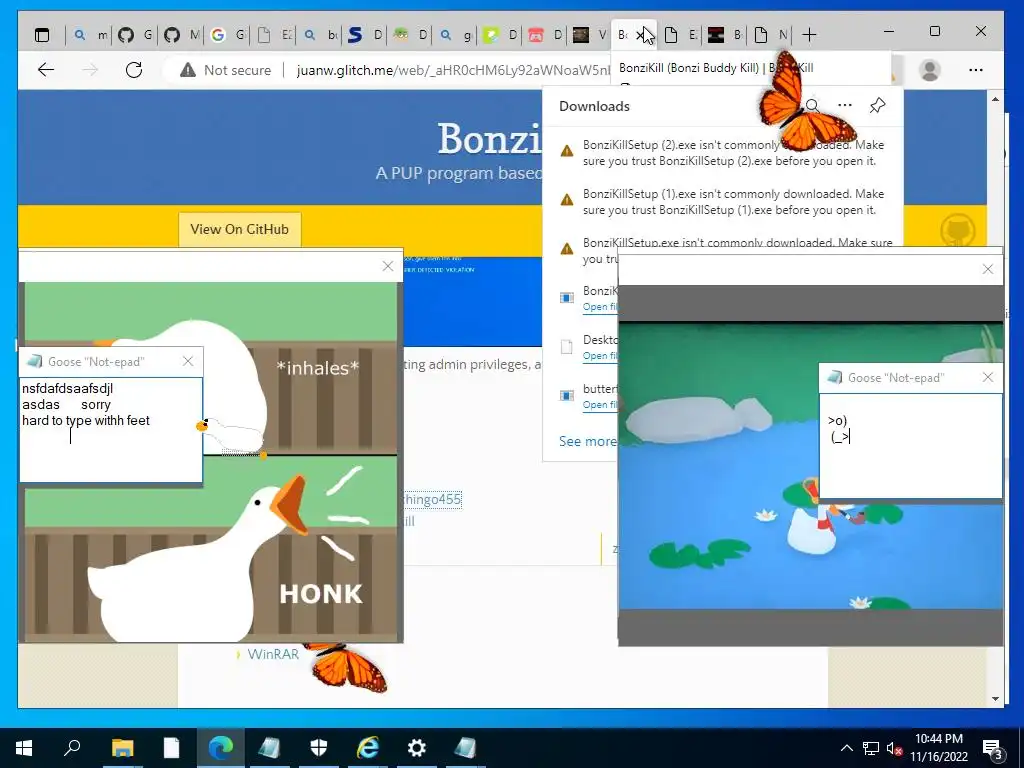Switch to the first search tab labeled m

[x=90, y=35]
